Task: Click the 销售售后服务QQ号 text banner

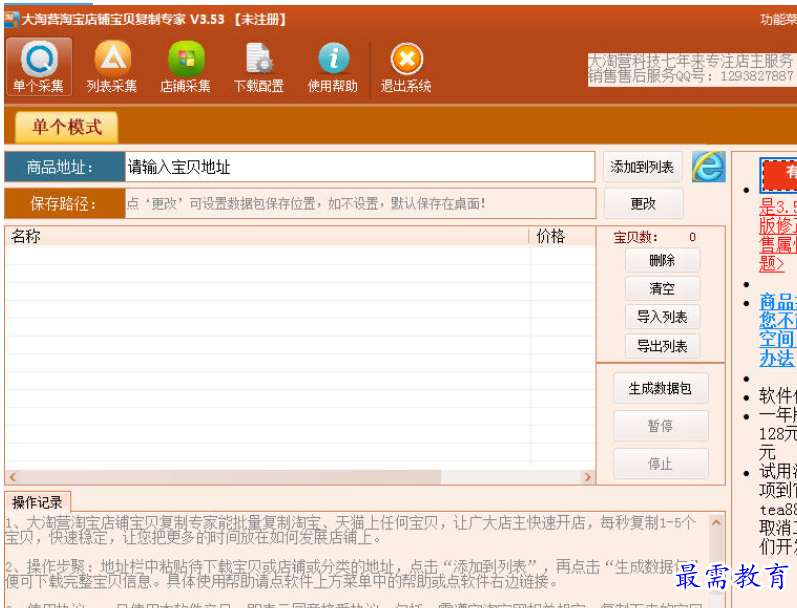Action: pyautogui.click(x=691, y=76)
